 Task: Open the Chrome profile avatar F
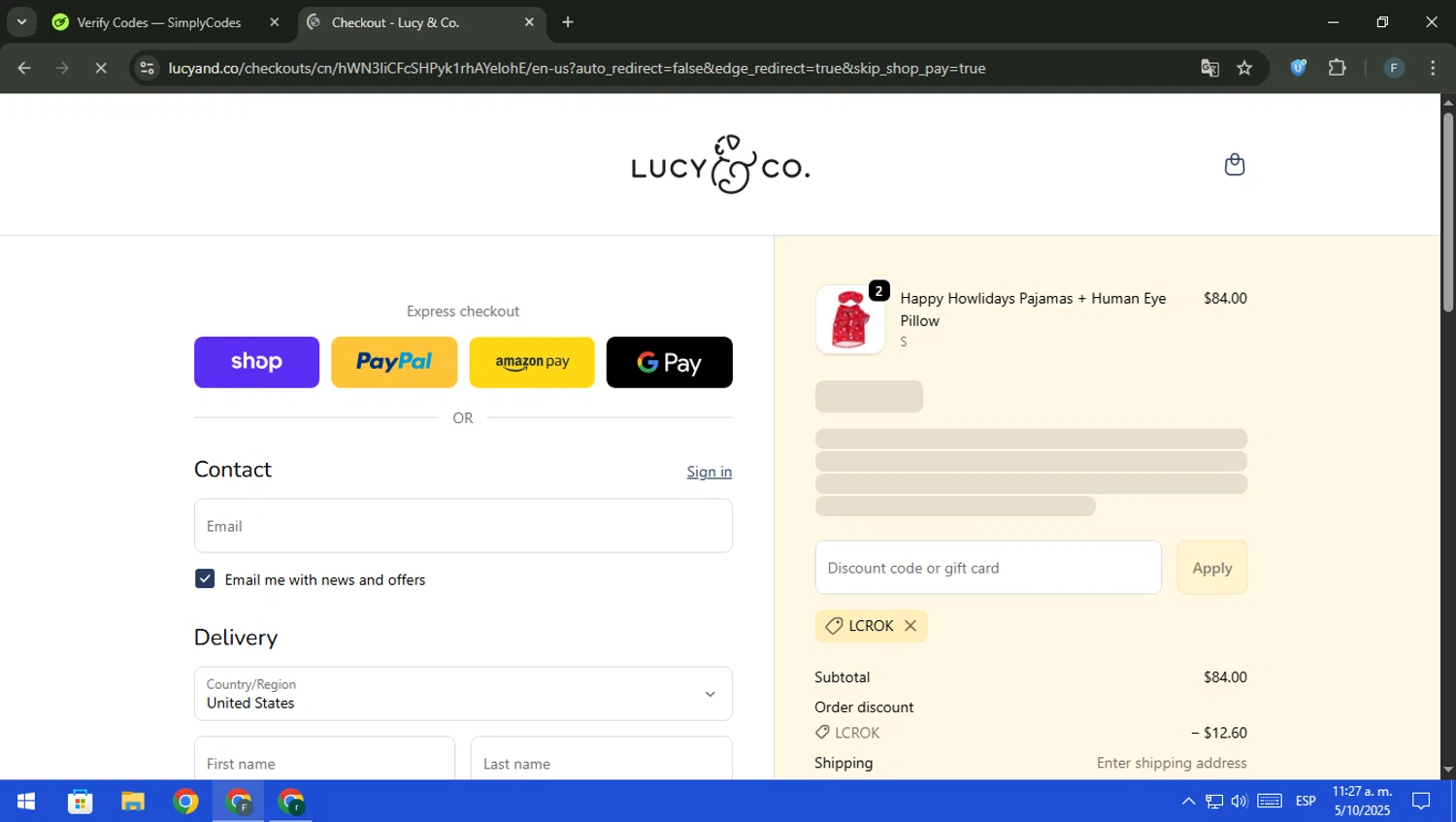point(1394,68)
